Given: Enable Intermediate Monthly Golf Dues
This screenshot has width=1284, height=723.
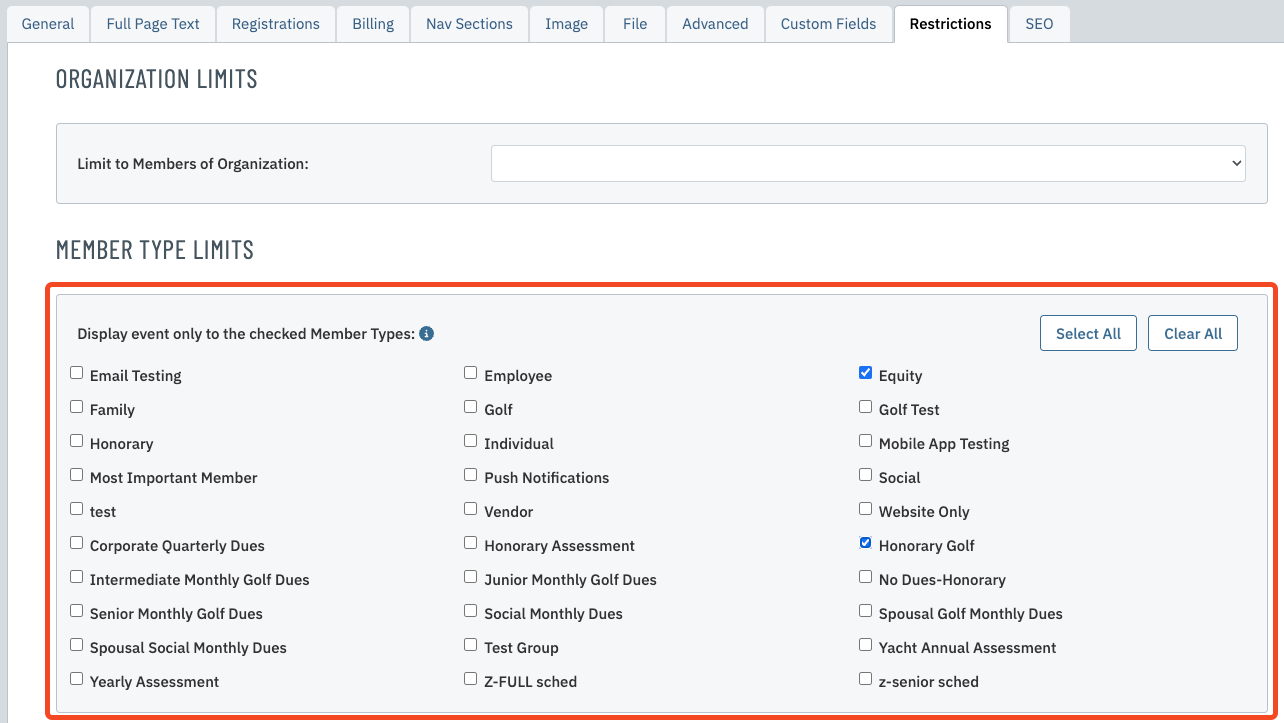Looking at the screenshot, I should 77,577.
